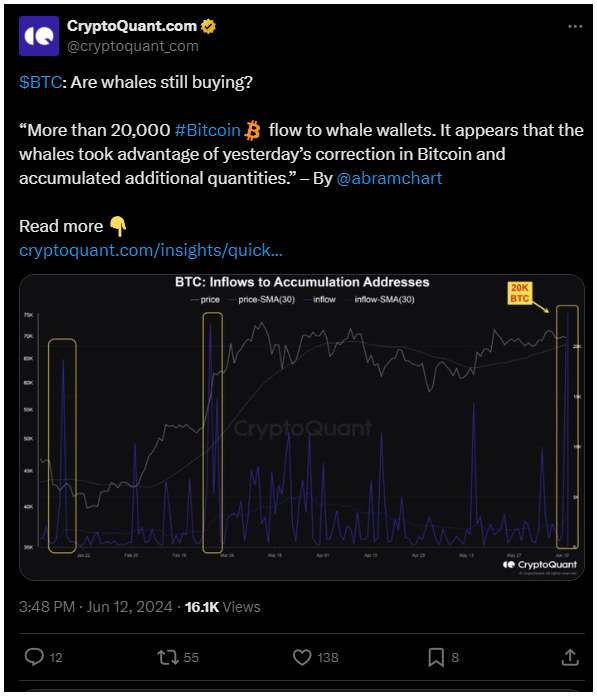Like the post with heart icon

point(302,657)
